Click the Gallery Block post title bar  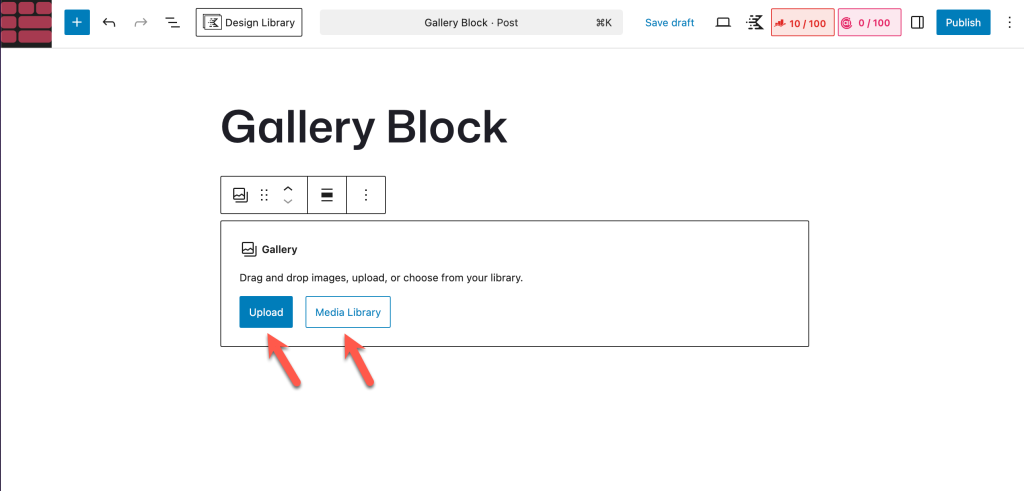pos(471,22)
